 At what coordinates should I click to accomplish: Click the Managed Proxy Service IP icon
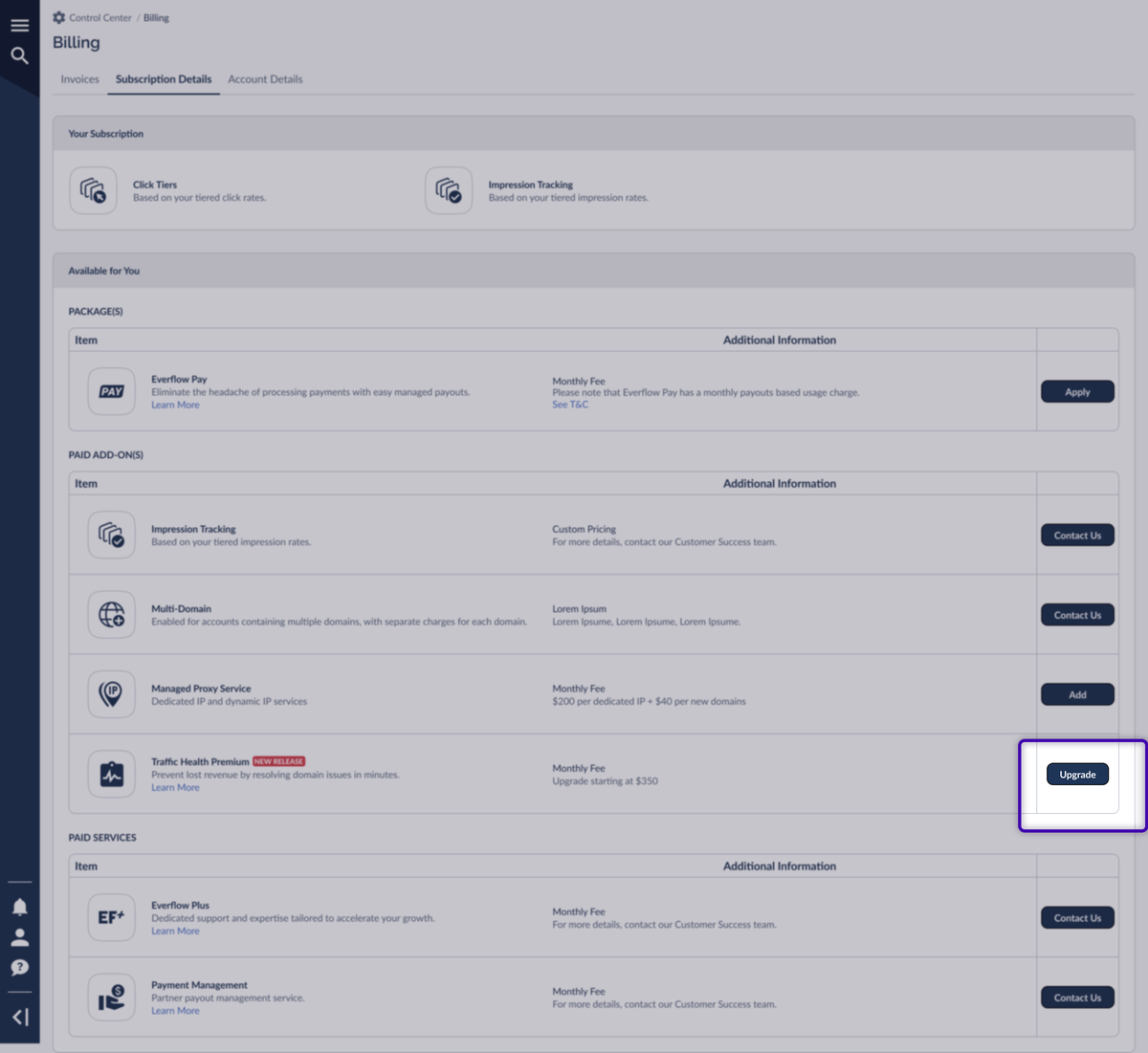click(112, 694)
